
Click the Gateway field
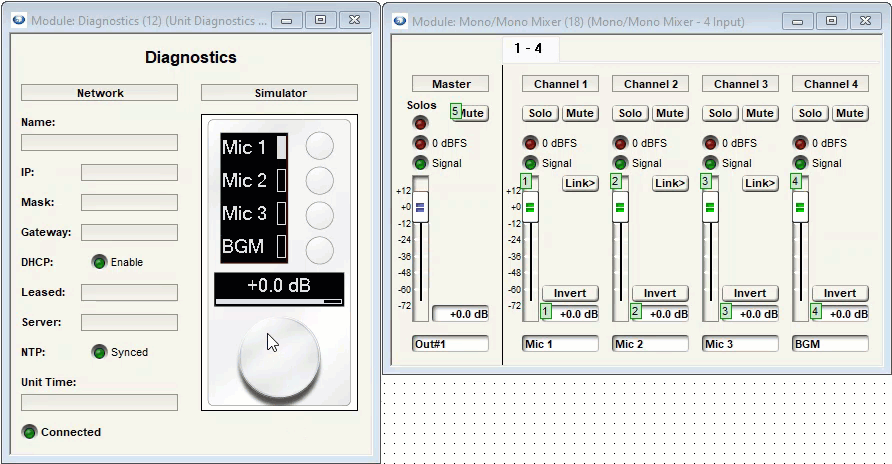coord(129,233)
